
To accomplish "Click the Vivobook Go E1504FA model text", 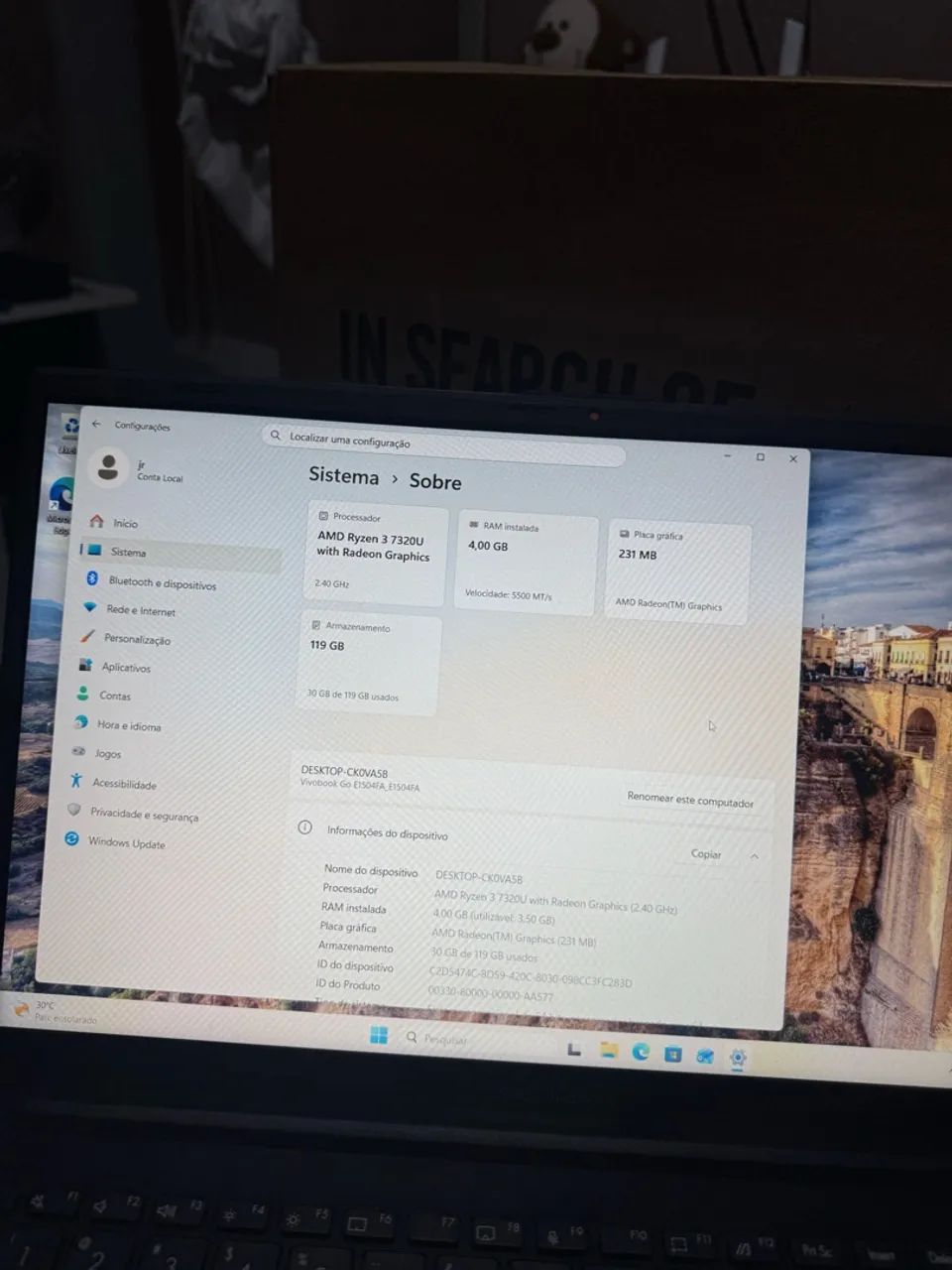I will [x=360, y=785].
